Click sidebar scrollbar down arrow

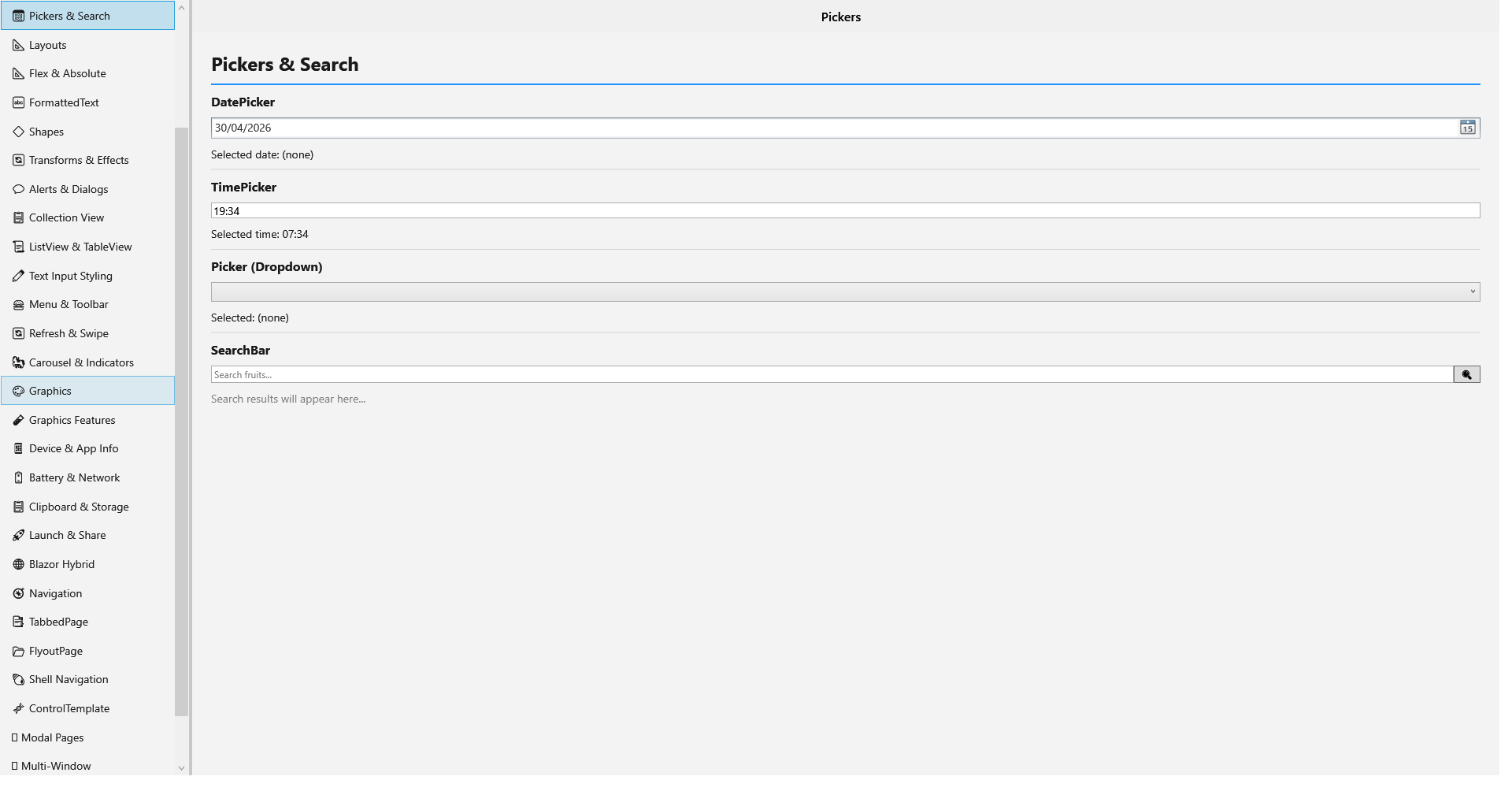tap(182, 768)
